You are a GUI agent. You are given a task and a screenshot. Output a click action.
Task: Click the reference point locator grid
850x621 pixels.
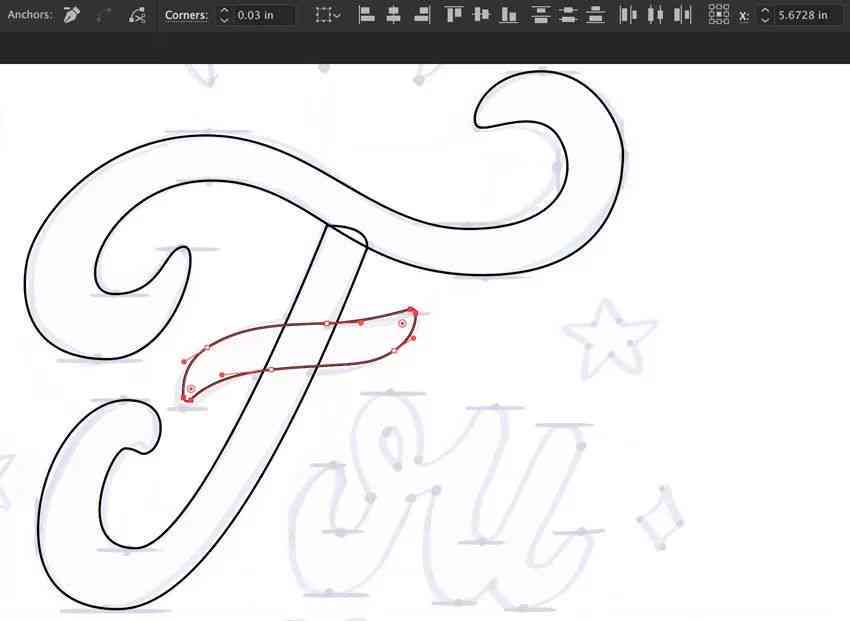[719, 15]
